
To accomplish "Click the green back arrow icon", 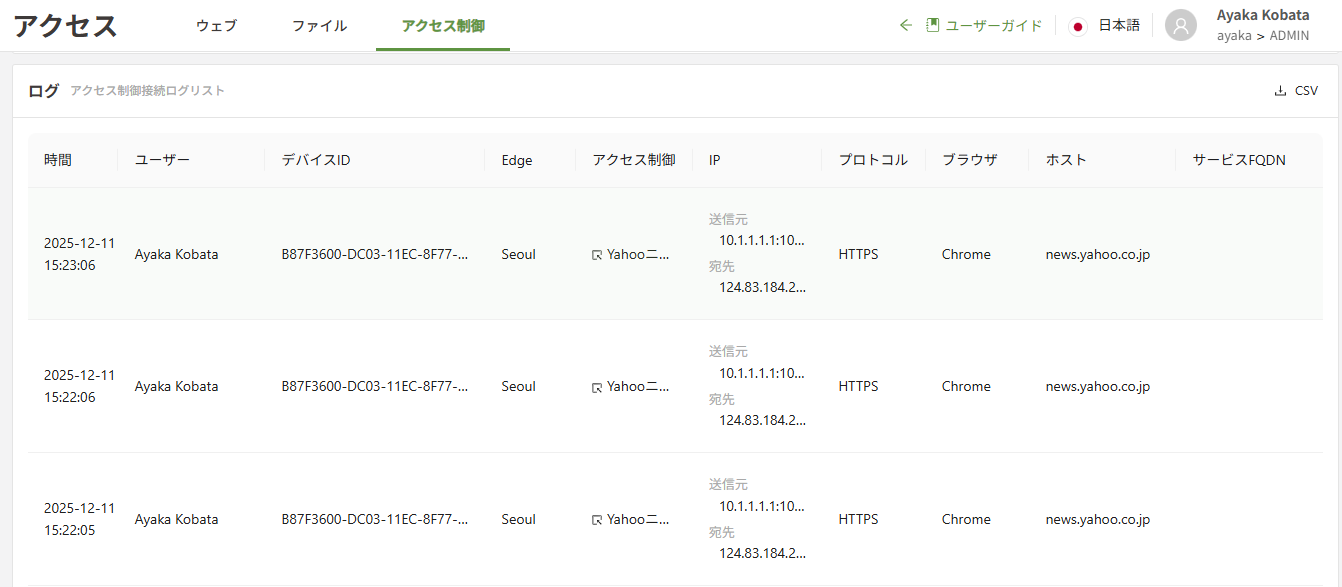I will (x=906, y=26).
